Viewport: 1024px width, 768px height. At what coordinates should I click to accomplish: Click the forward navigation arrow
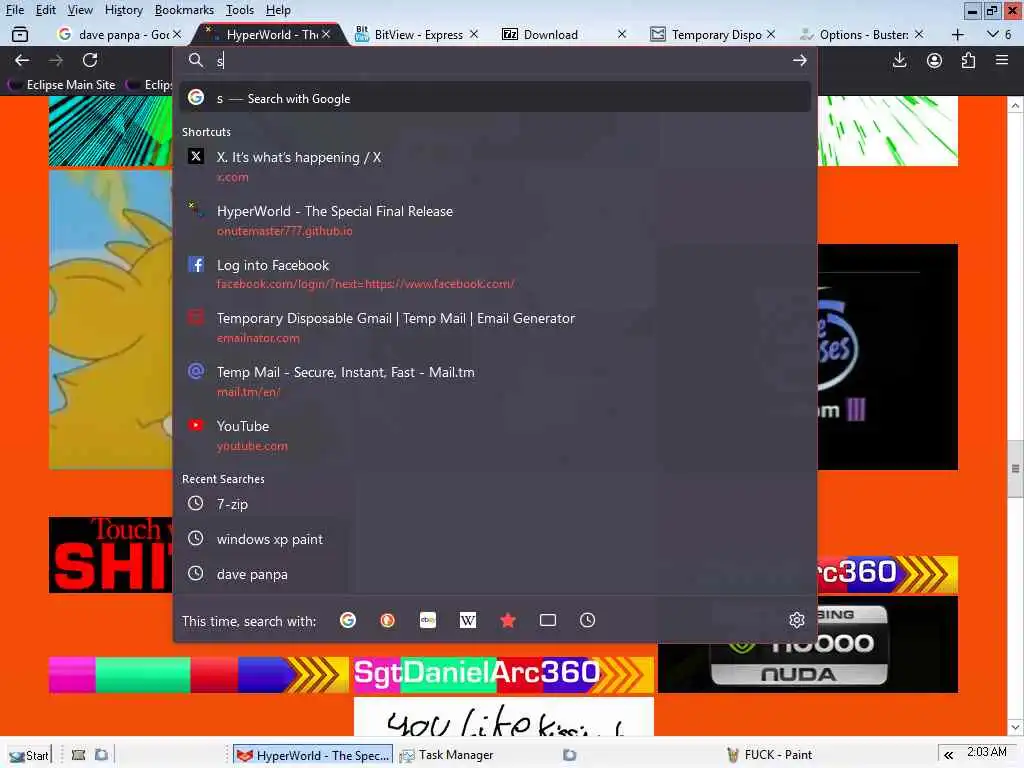(56, 60)
